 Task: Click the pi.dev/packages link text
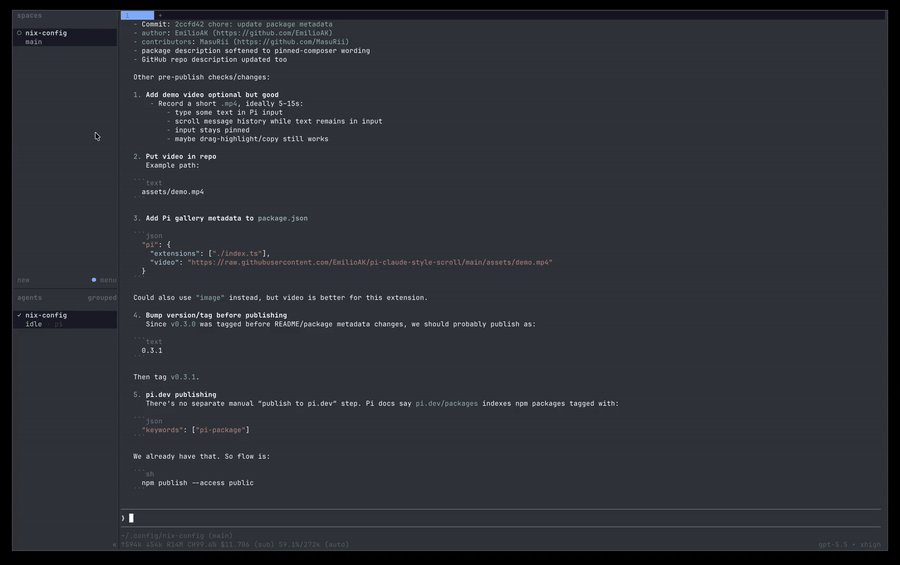pos(447,404)
